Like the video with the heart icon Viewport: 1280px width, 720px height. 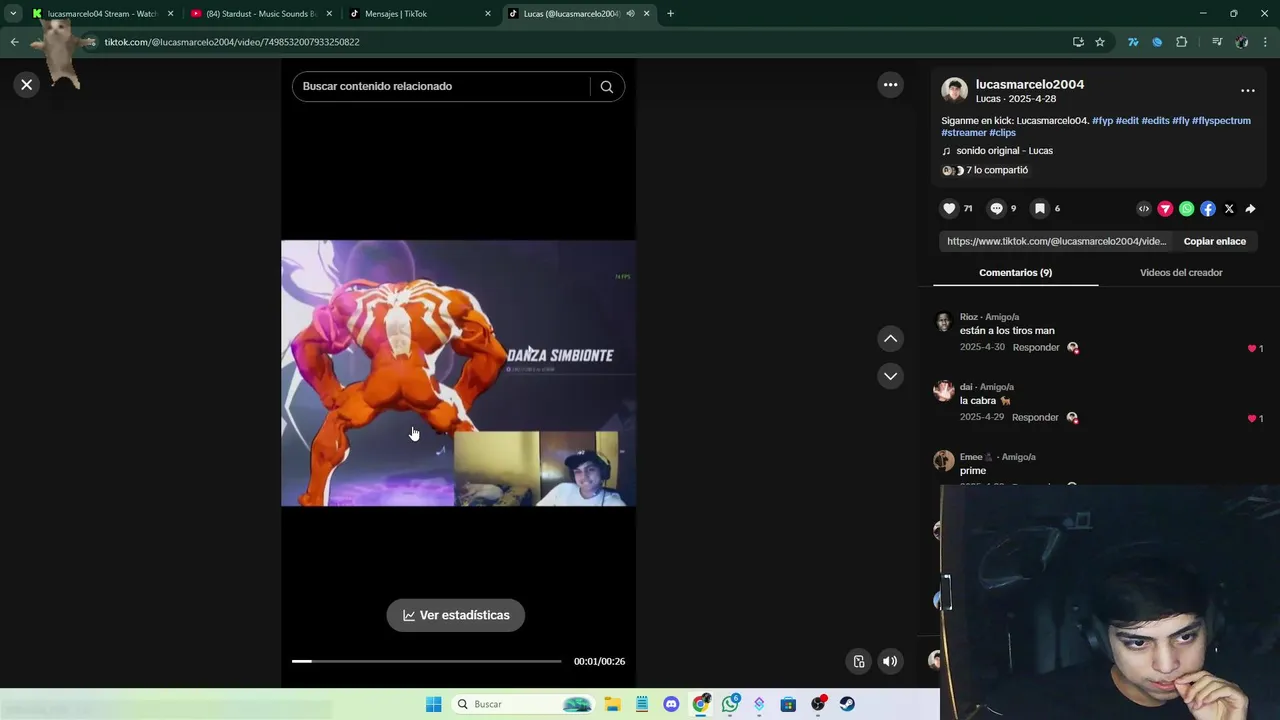(x=949, y=209)
